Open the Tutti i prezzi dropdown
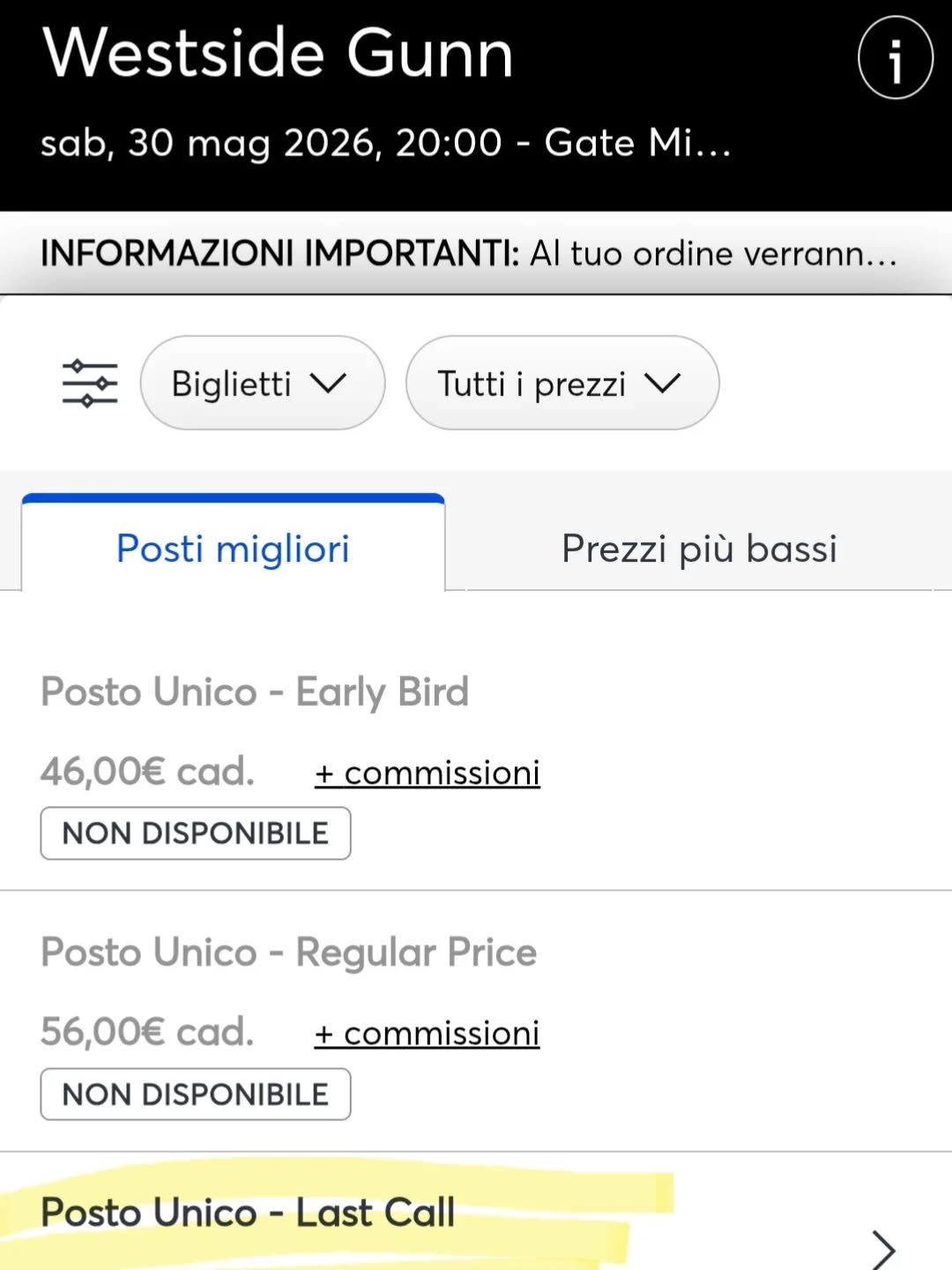Screen dimensions: 952x1270 562,383
